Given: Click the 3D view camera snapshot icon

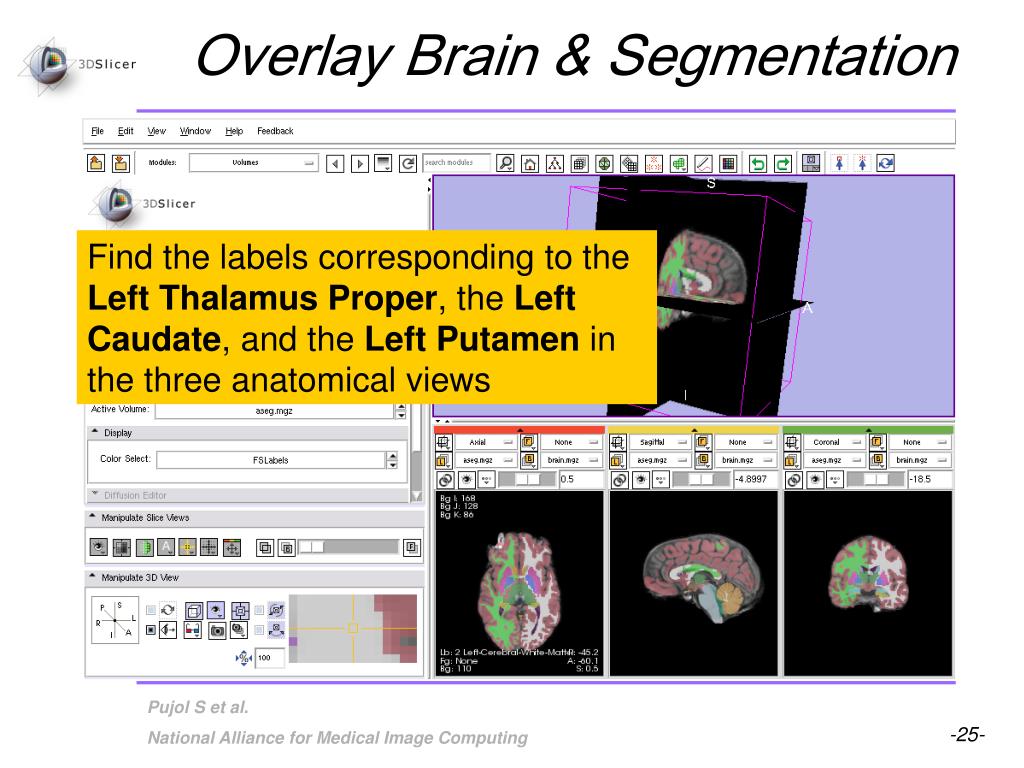Looking at the screenshot, I should coord(217,631).
